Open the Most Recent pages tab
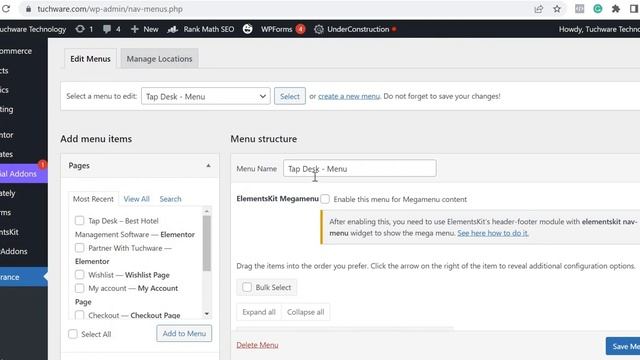This screenshot has width=640, height=360. (x=93, y=199)
